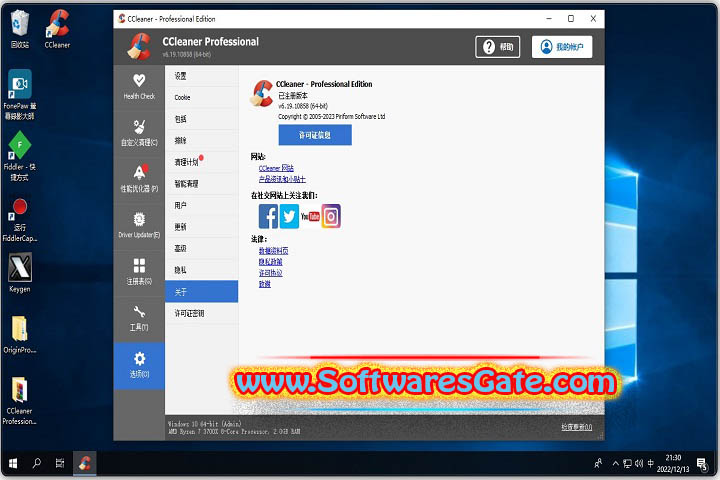Select the Options (选项) gear section
The width and height of the screenshot is (720, 480).
pyautogui.click(x=139, y=366)
